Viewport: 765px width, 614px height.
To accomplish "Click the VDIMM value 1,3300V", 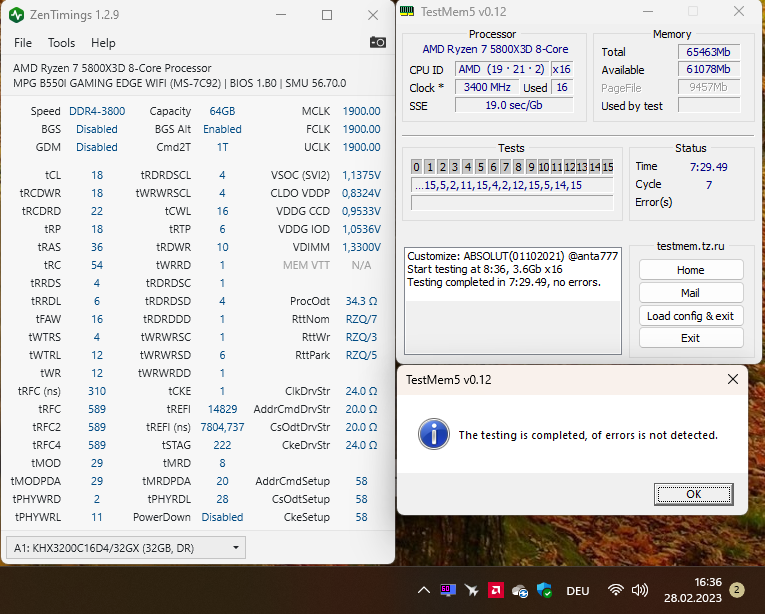I will coord(361,247).
